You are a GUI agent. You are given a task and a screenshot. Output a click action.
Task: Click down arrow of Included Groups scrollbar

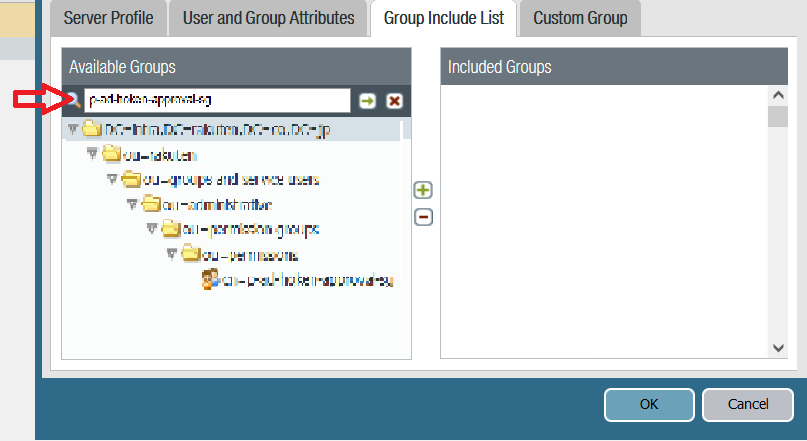[778, 348]
